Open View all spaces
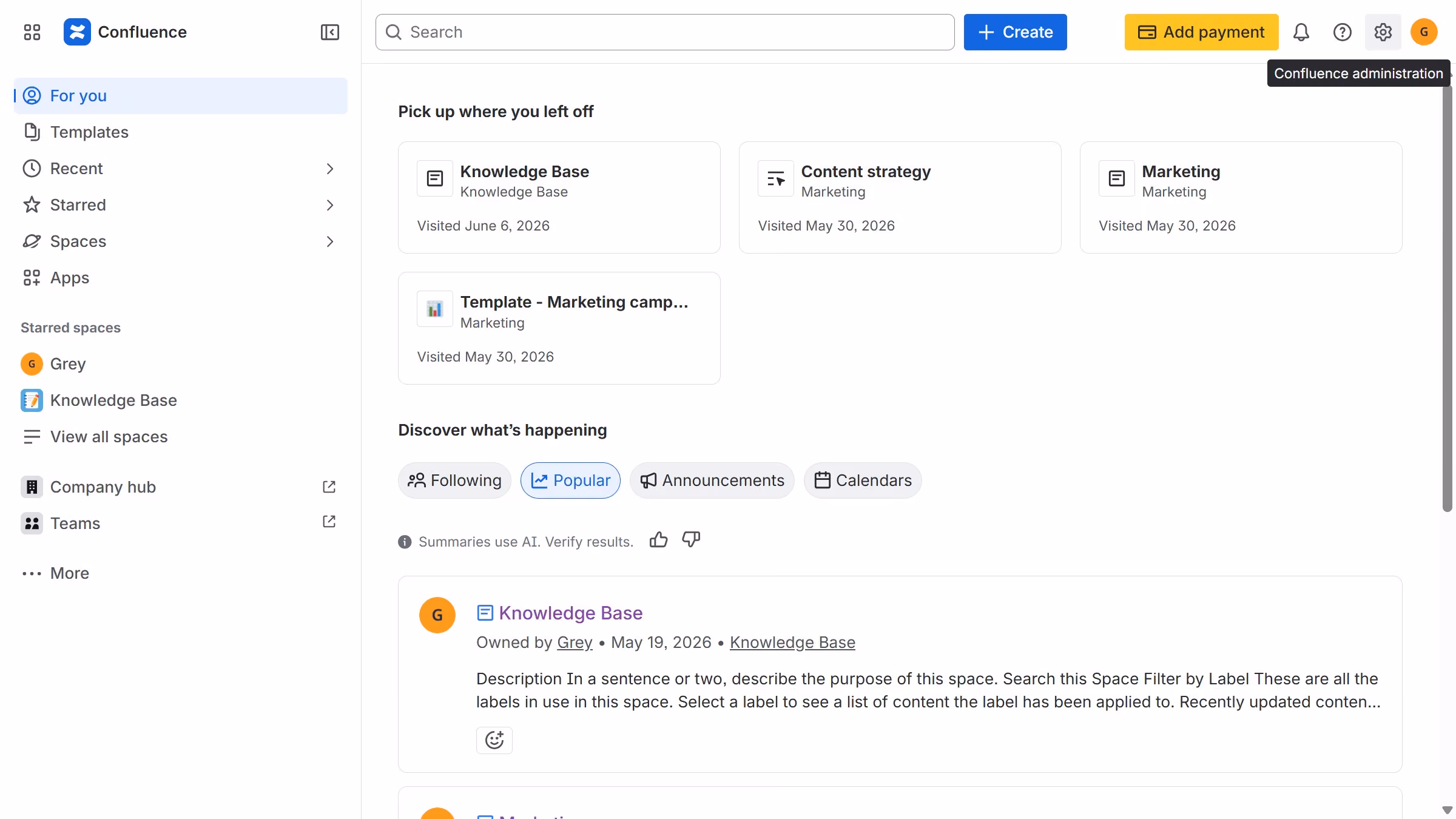Viewport: 1456px width, 819px height. (181, 437)
